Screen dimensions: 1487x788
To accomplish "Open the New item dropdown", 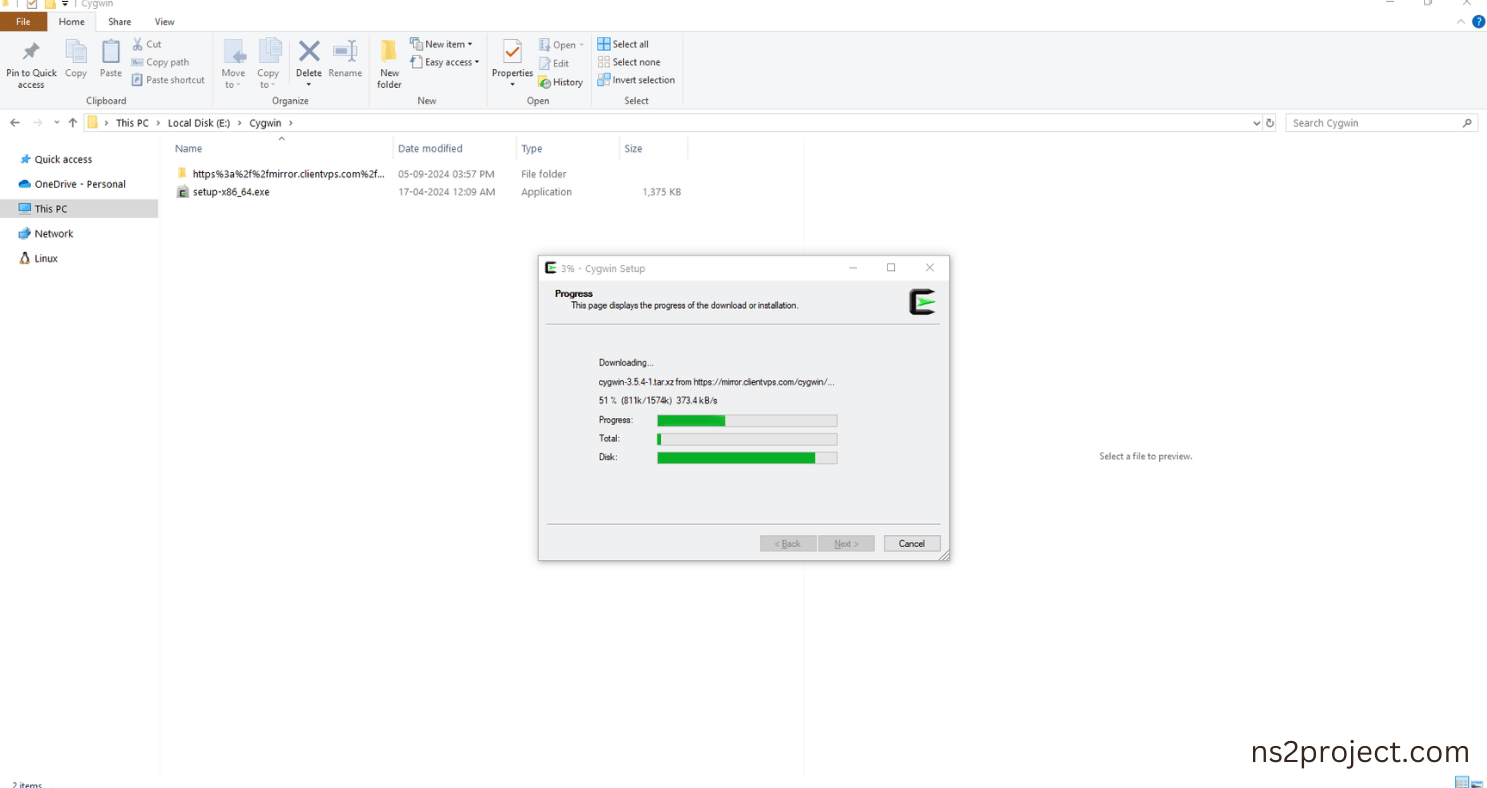I will (x=441, y=44).
